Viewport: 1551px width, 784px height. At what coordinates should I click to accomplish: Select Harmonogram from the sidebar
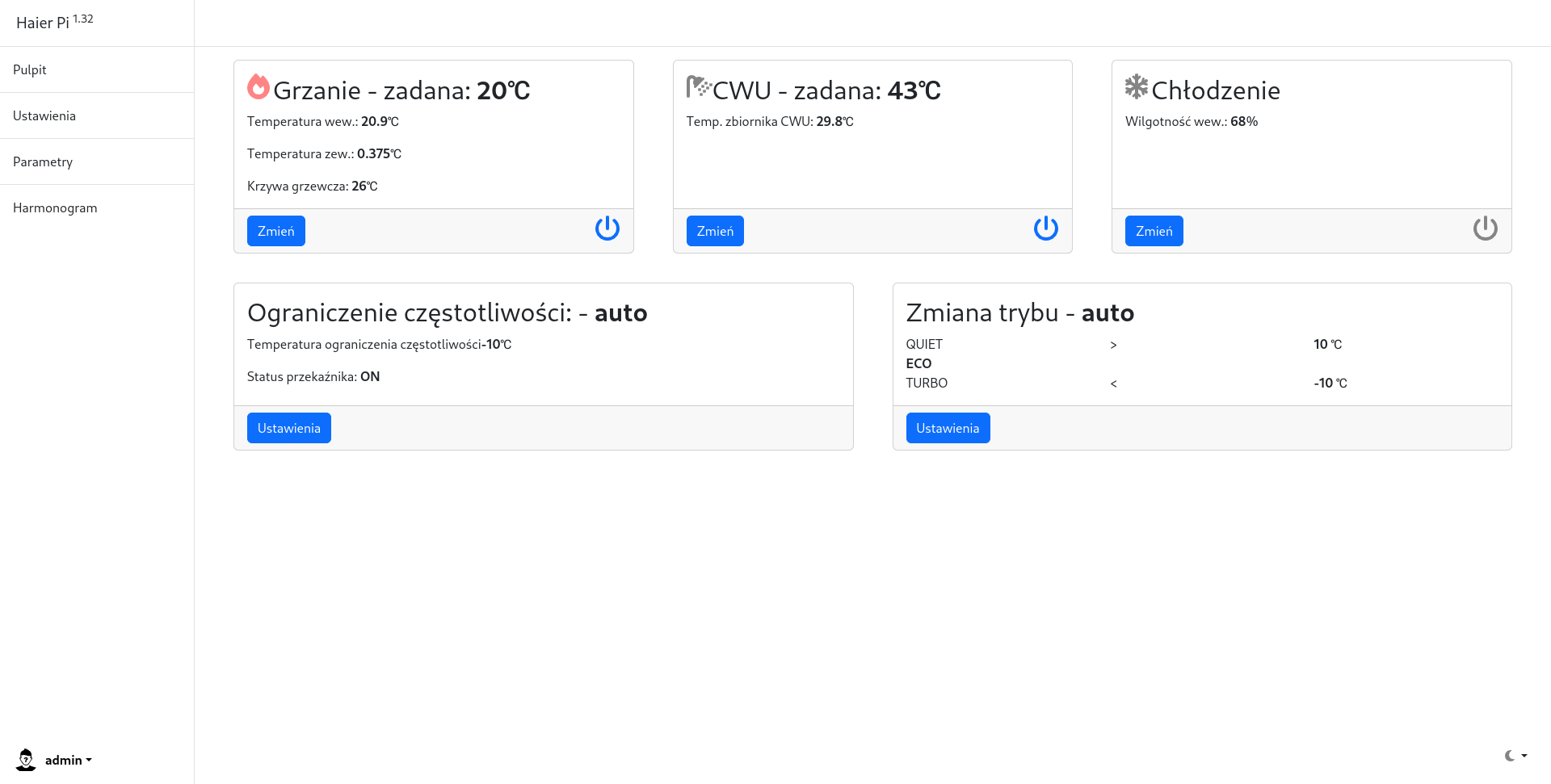point(55,208)
